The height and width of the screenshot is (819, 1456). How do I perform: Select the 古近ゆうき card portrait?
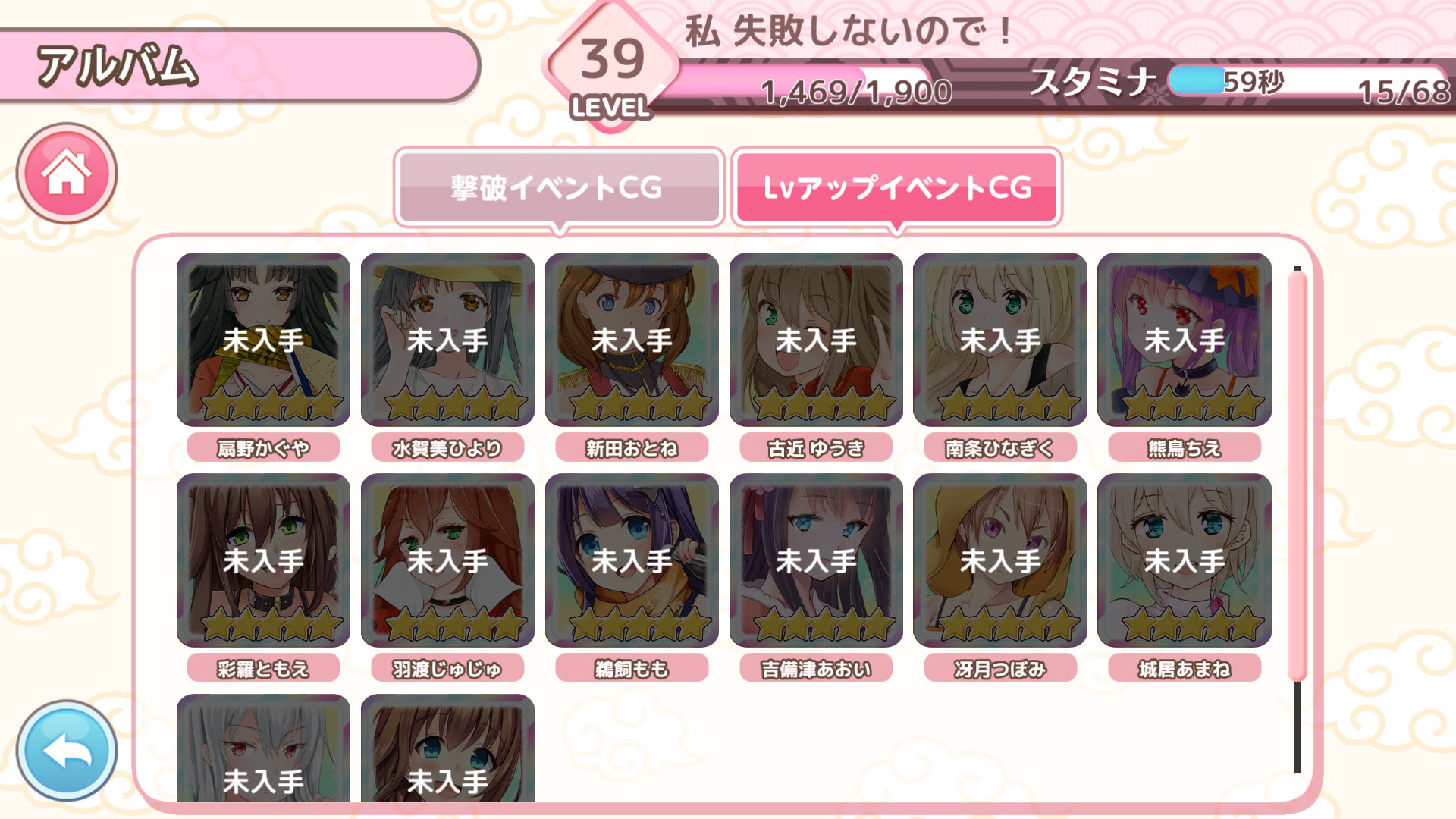pyautogui.click(x=816, y=339)
